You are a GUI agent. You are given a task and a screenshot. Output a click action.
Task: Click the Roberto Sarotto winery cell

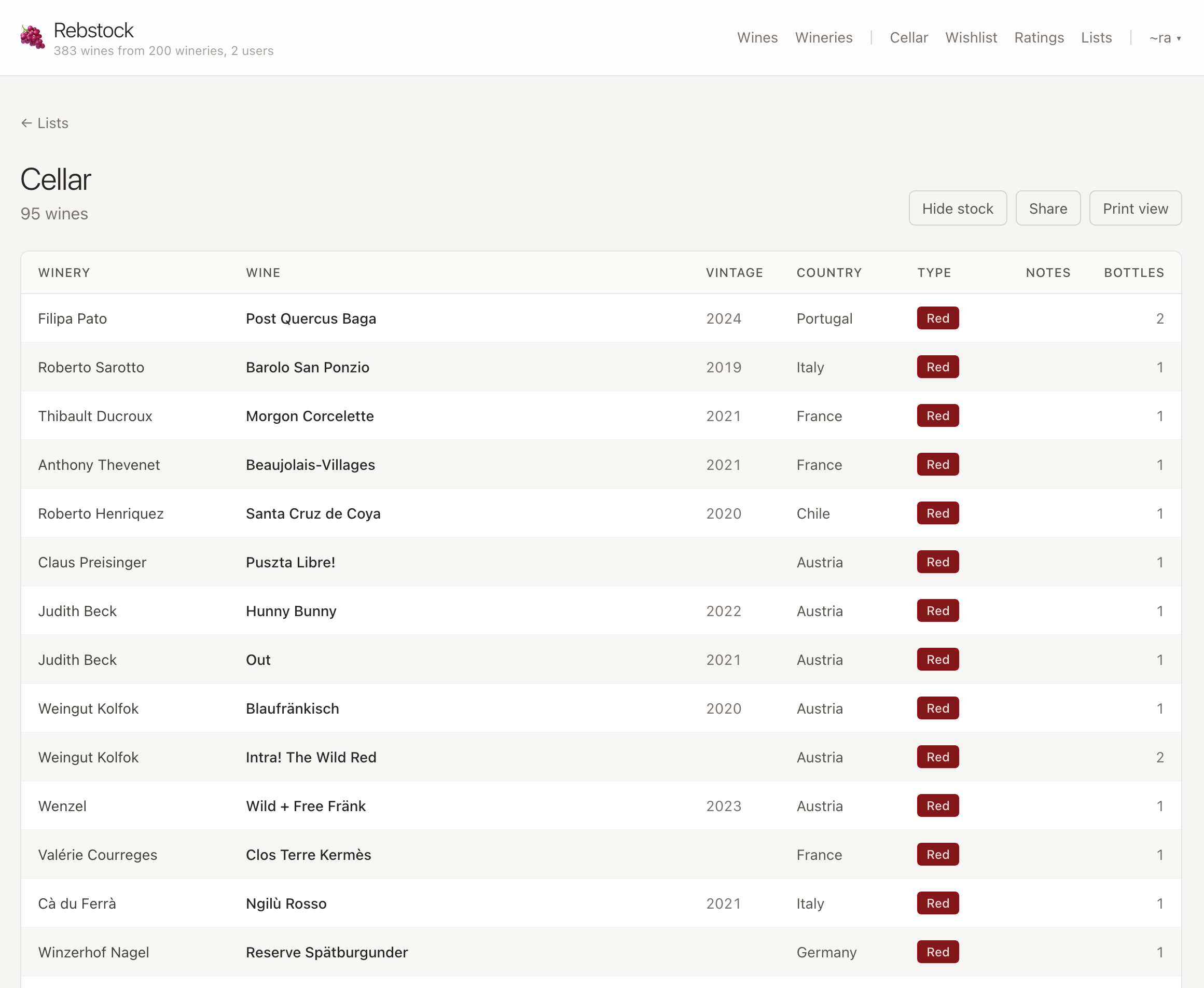click(91, 368)
